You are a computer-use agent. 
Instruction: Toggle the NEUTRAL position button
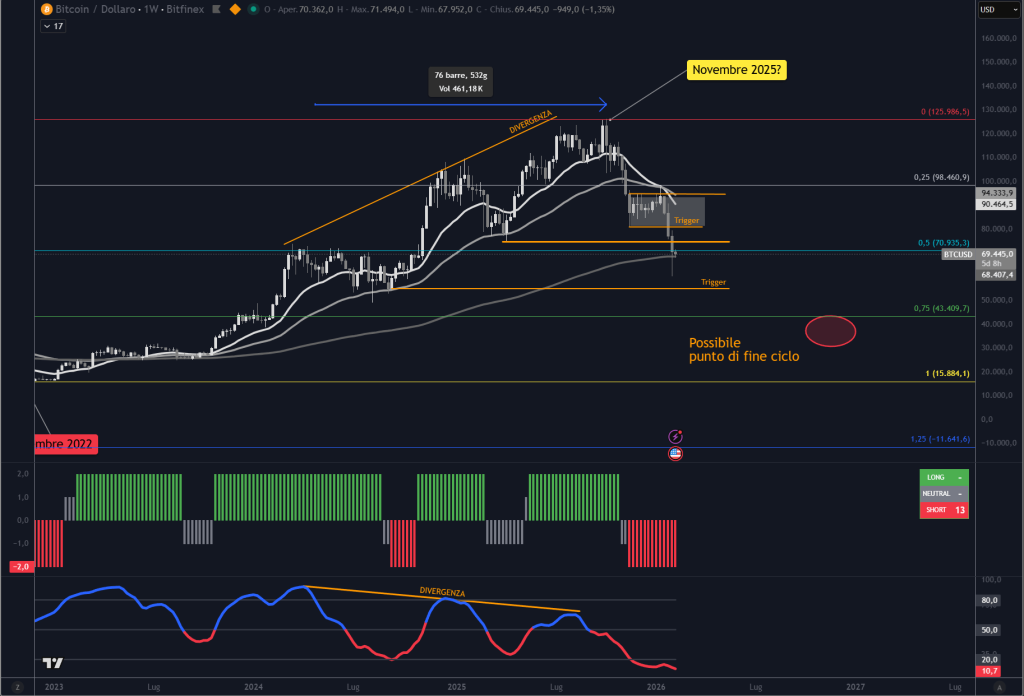pyautogui.click(x=943, y=493)
